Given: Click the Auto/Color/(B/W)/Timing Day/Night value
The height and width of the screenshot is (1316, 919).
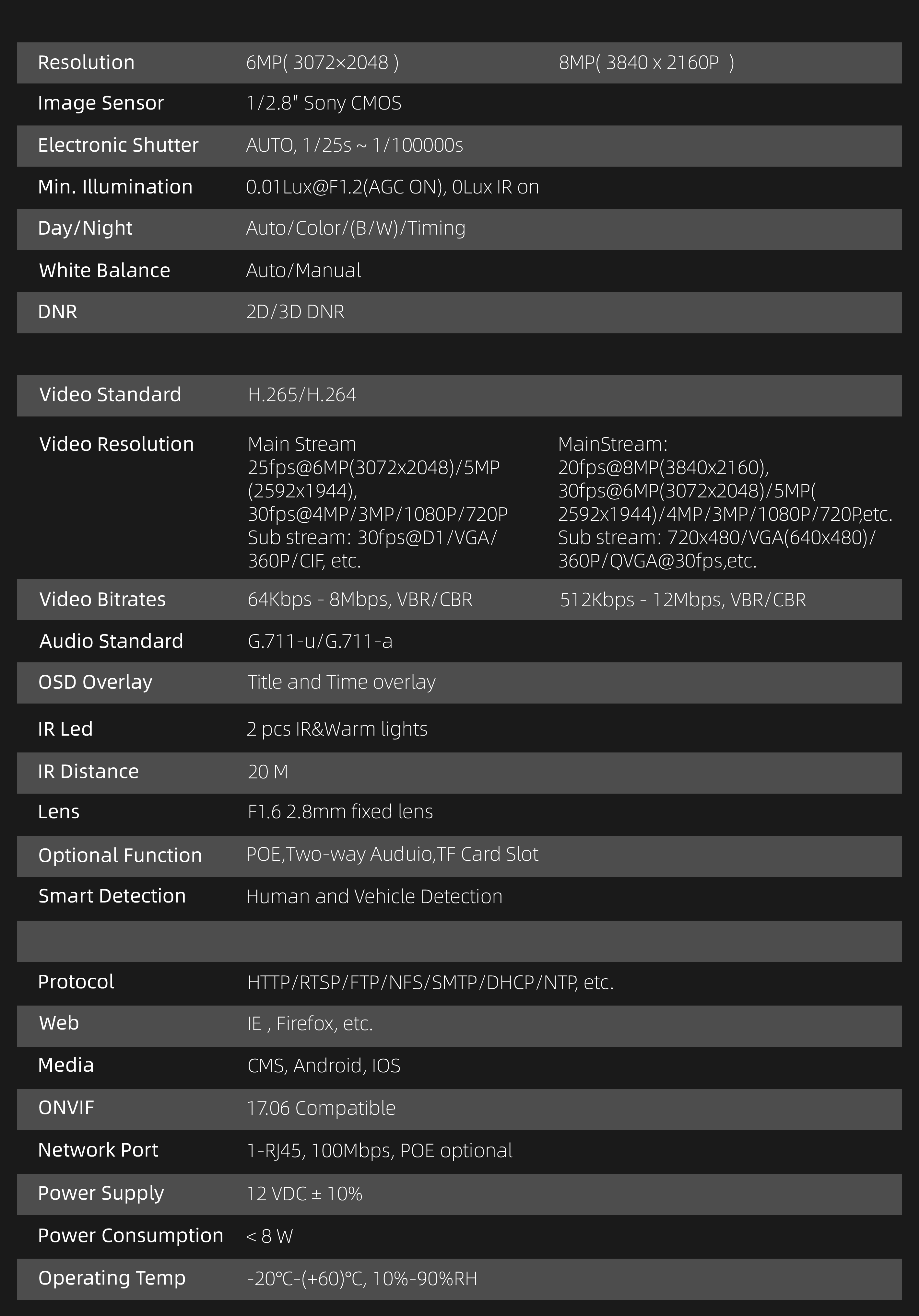Looking at the screenshot, I should (356, 228).
